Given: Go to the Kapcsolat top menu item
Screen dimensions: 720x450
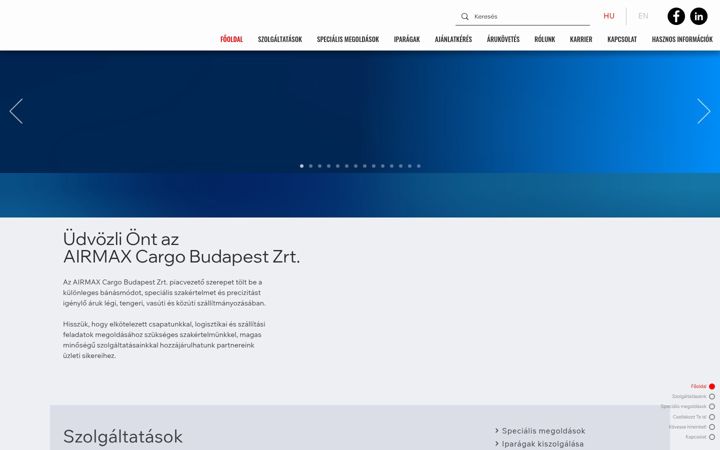Looking at the screenshot, I should (x=622, y=39).
